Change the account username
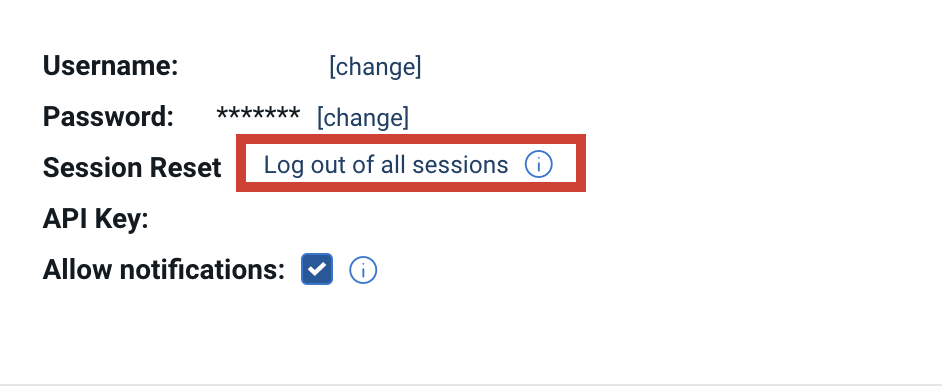The height and width of the screenshot is (386, 942). coord(375,67)
